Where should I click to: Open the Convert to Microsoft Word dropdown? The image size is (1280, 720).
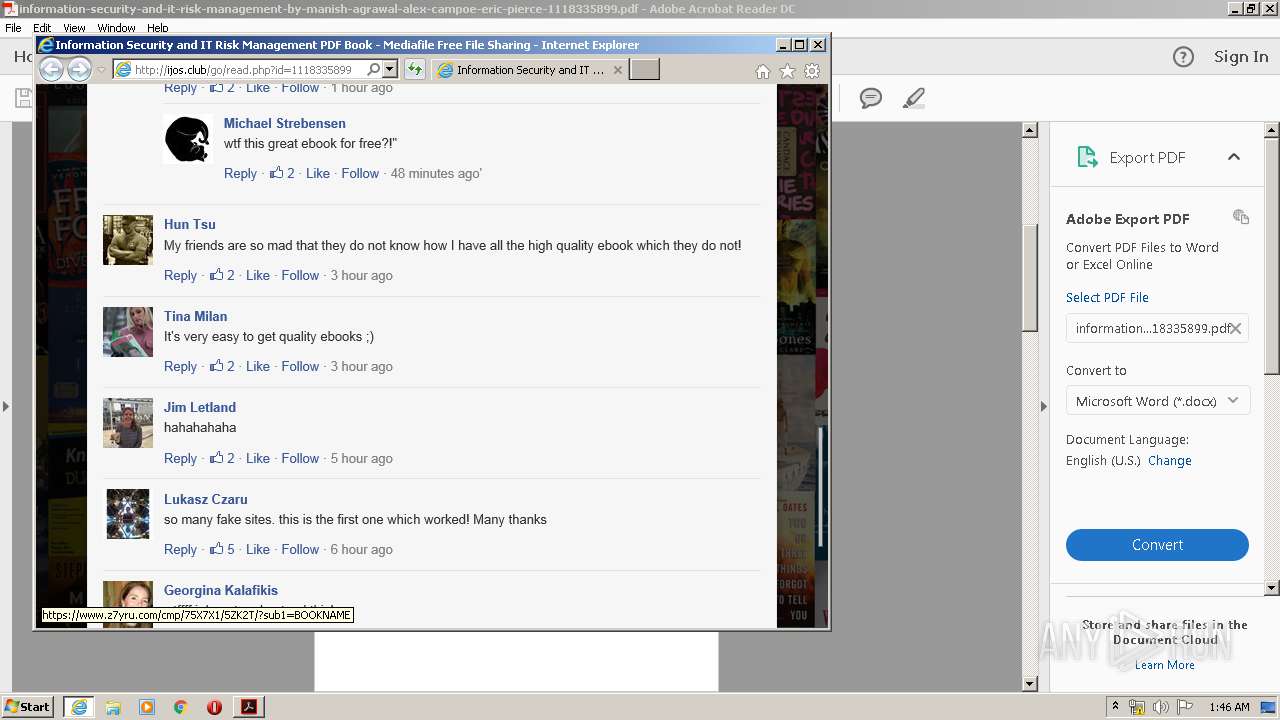point(1157,401)
